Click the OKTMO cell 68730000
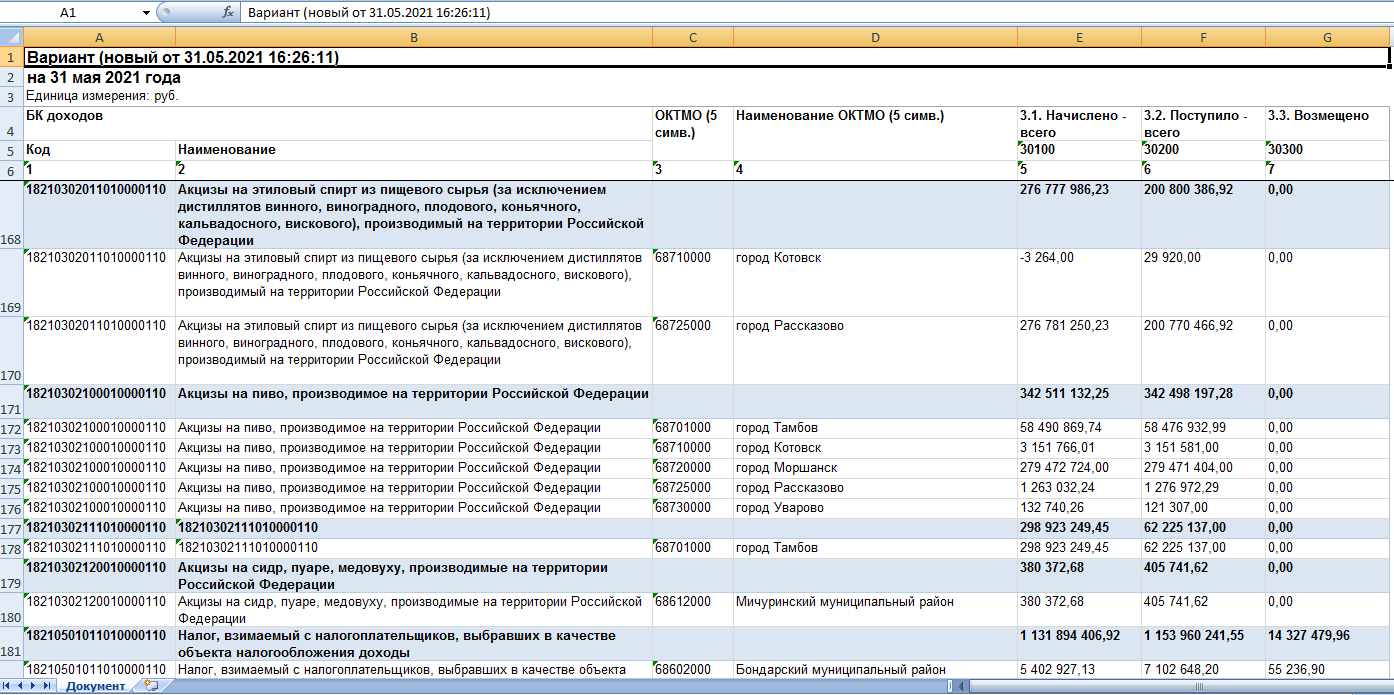 [x=693, y=508]
